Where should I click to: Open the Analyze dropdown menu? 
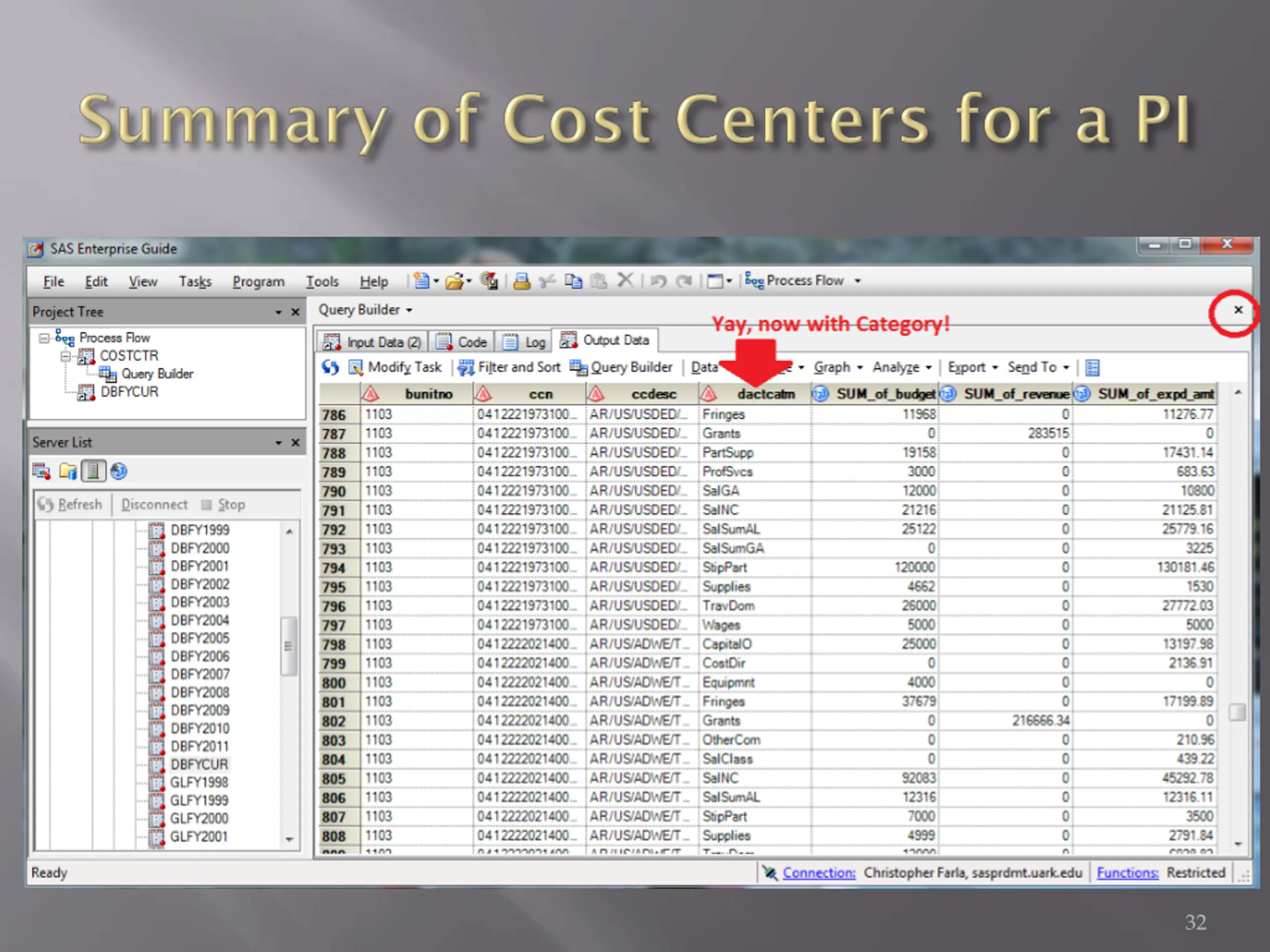(902, 367)
